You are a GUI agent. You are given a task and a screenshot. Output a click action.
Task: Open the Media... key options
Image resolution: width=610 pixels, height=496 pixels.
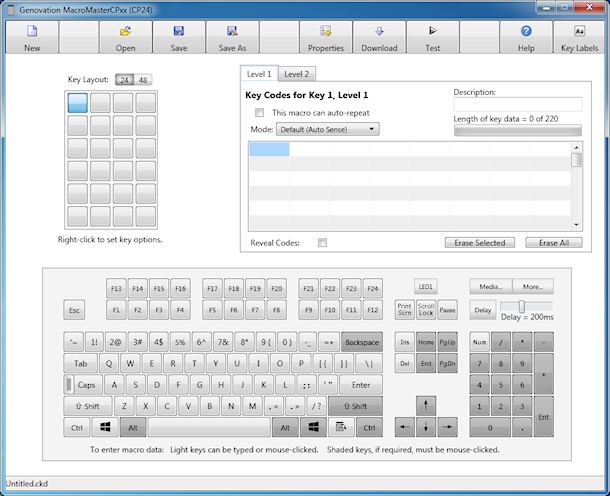point(490,286)
